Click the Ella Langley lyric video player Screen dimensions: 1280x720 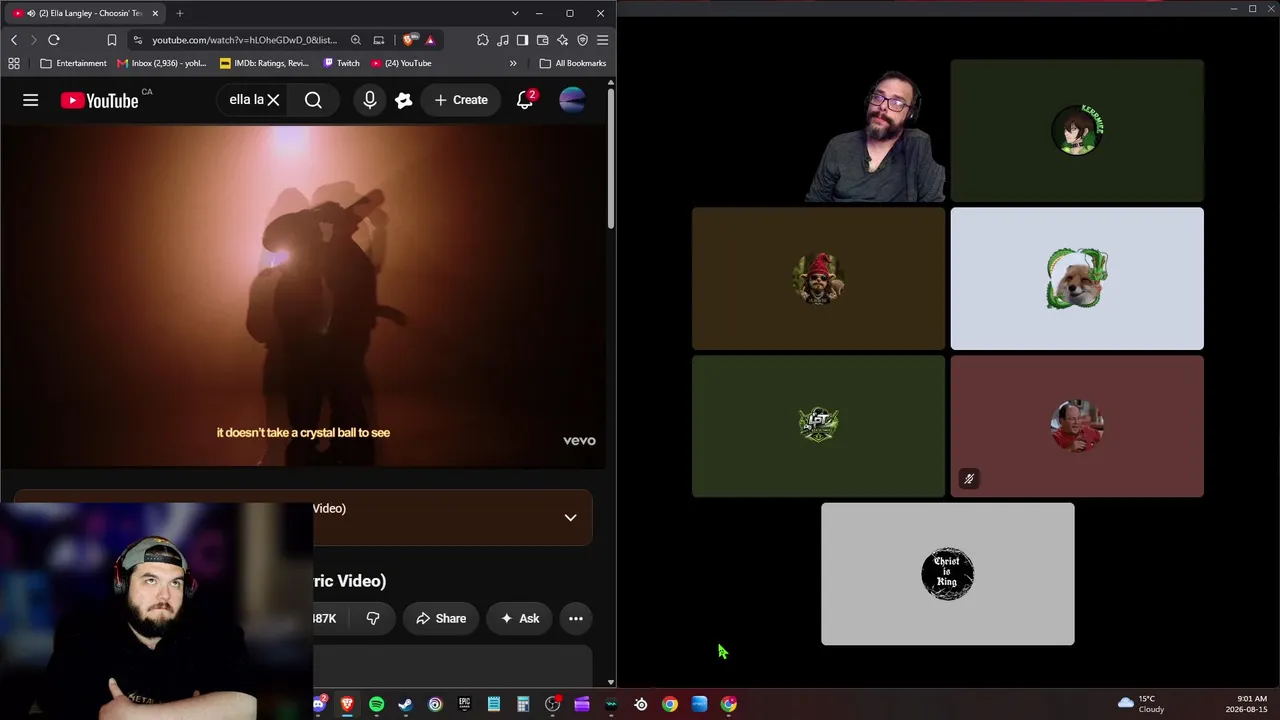pos(303,296)
